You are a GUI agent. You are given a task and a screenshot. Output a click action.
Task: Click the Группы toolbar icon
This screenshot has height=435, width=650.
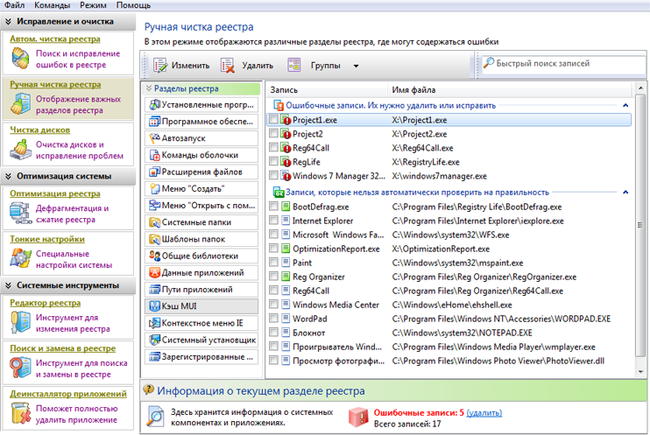click(x=294, y=65)
